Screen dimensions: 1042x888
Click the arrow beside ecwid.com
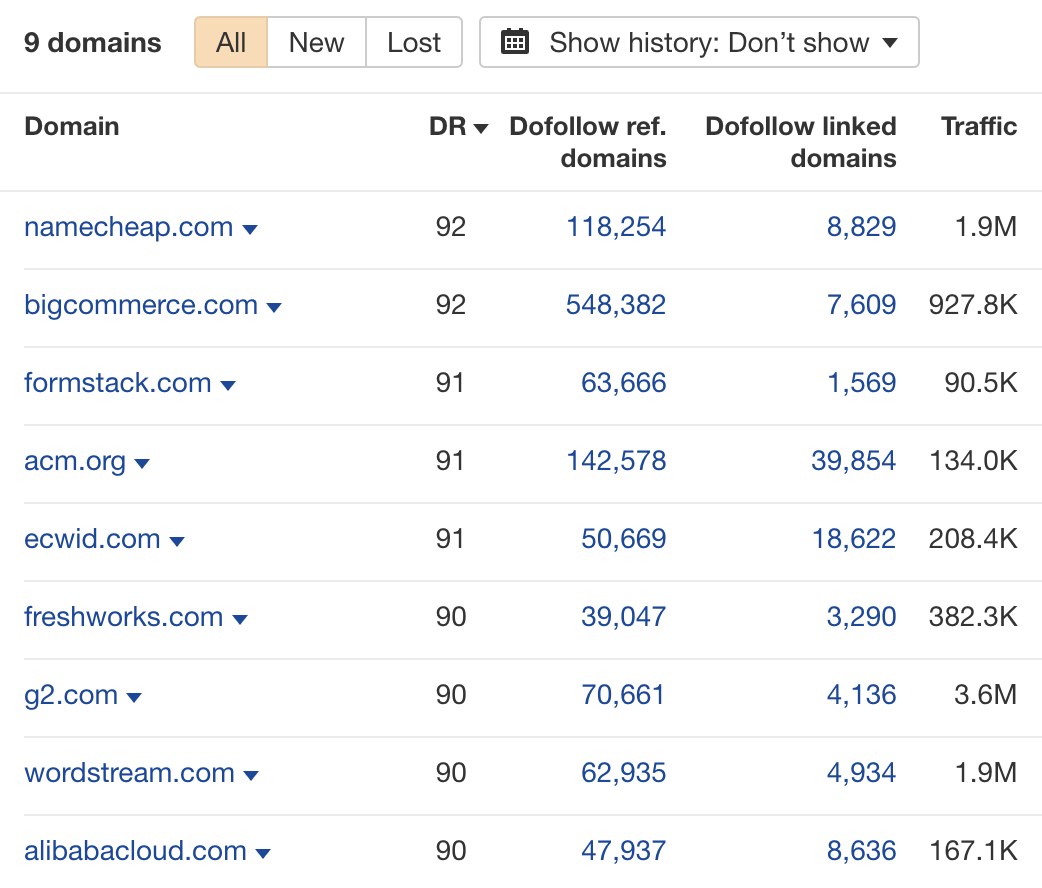(177, 540)
